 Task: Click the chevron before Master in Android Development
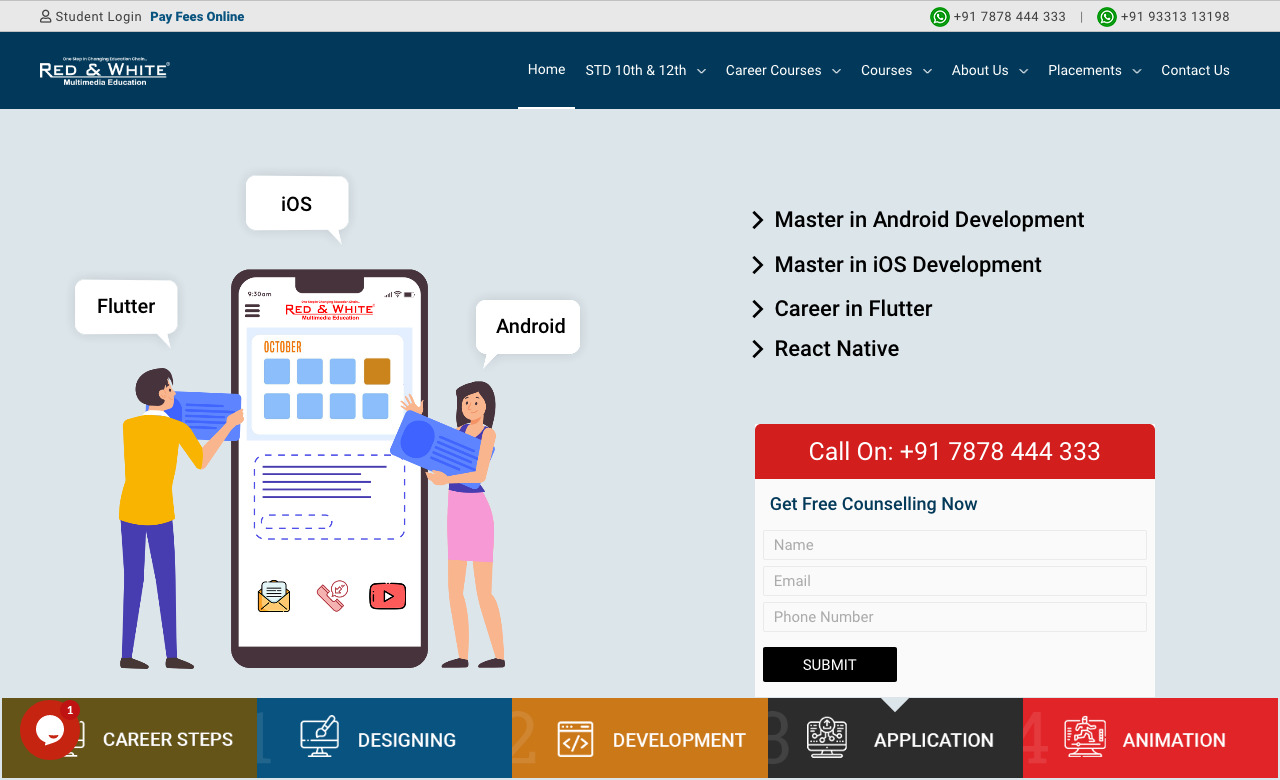tap(758, 220)
